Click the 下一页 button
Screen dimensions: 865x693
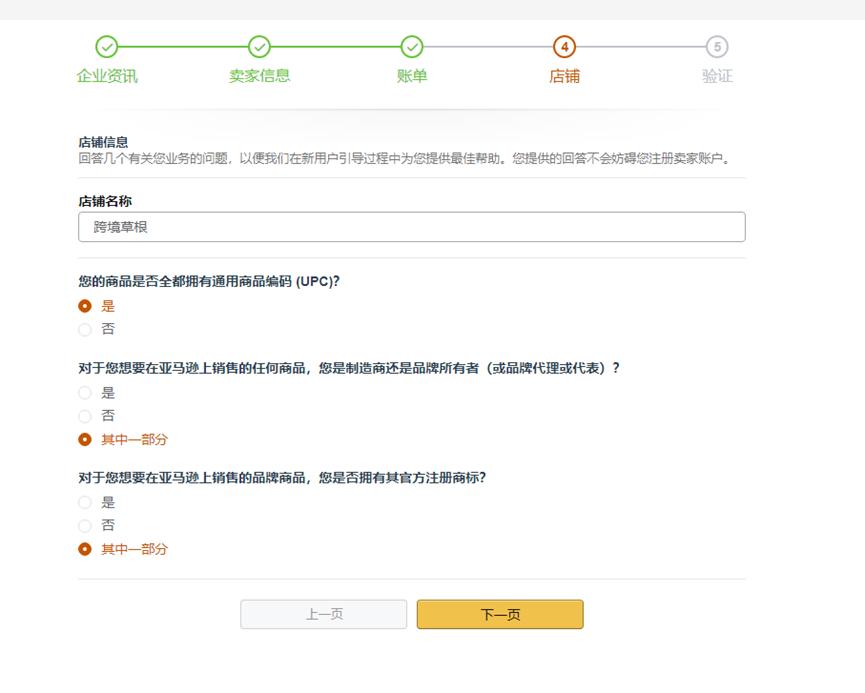(501, 614)
